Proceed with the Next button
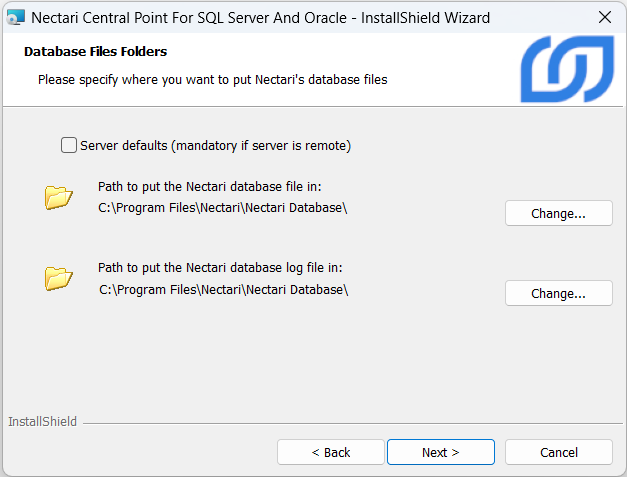The width and height of the screenshot is (627, 477). (440, 452)
